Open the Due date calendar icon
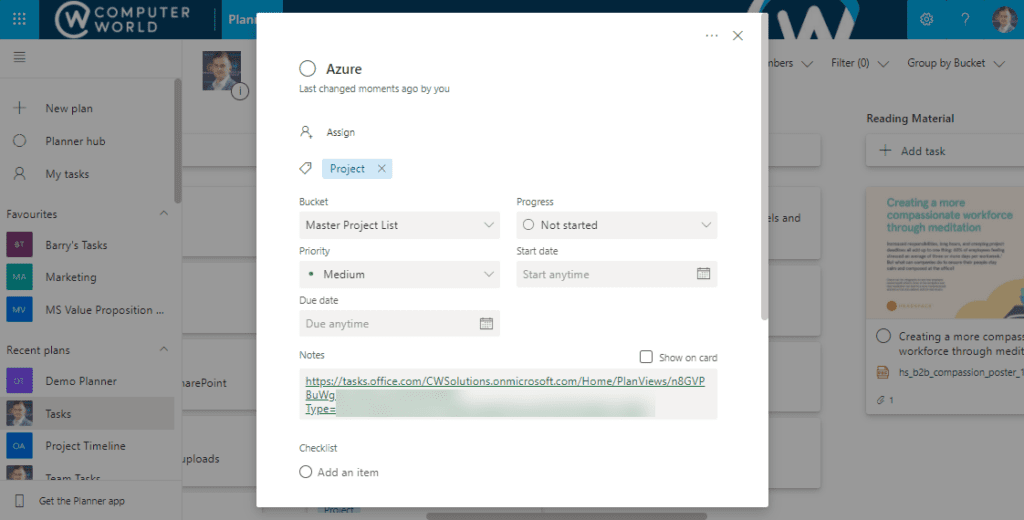The image size is (1024, 520). (487, 323)
